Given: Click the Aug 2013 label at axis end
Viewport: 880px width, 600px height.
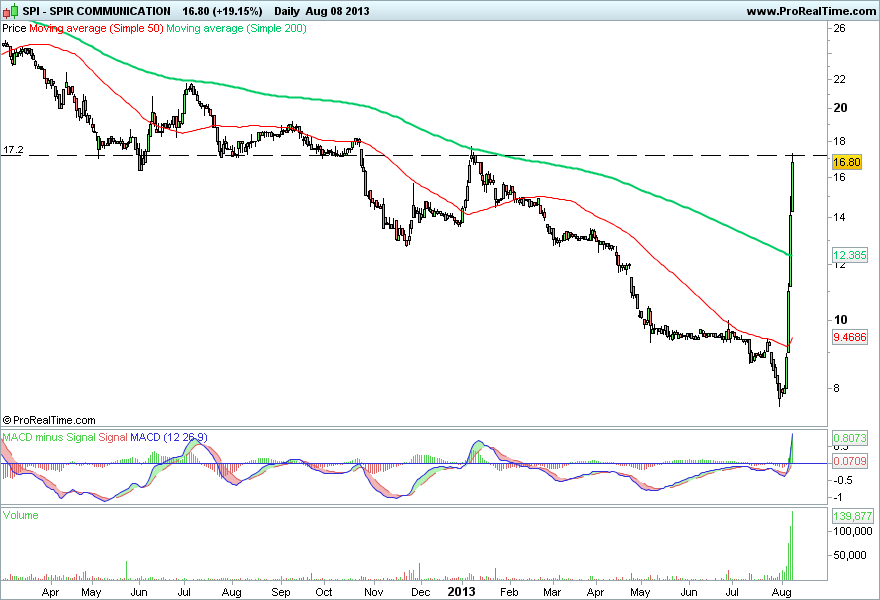Looking at the screenshot, I should (x=781, y=592).
